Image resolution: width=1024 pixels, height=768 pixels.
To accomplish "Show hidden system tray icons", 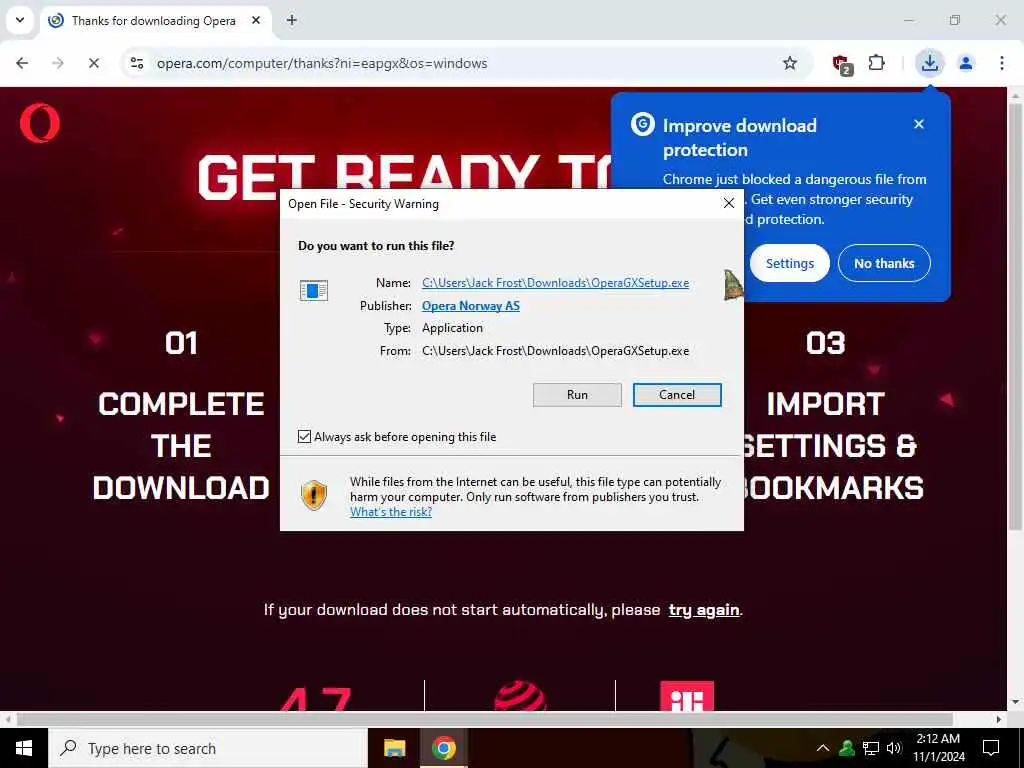I will click(x=823, y=748).
